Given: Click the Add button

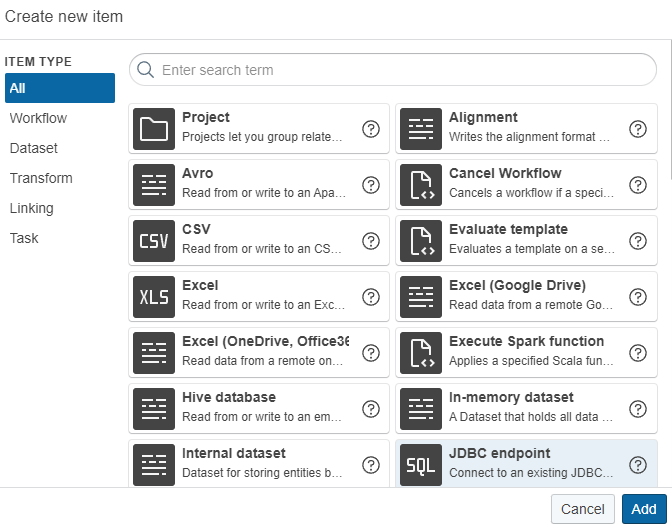Looking at the screenshot, I should pos(644,509).
